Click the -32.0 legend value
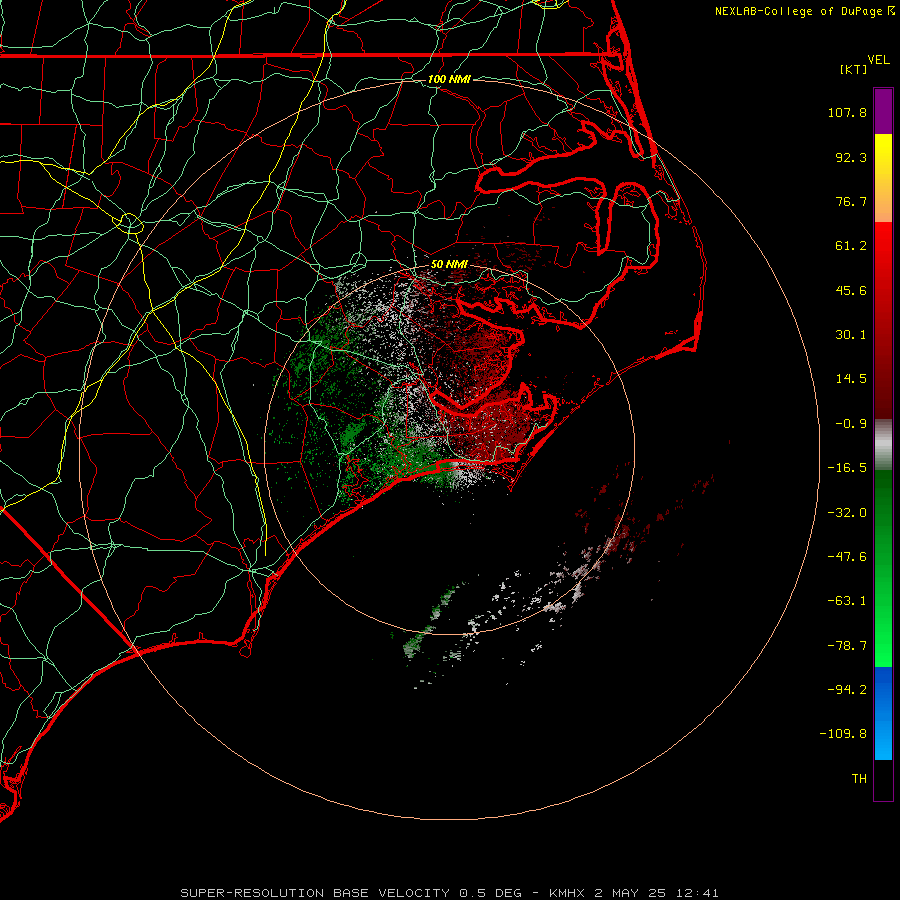This screenshot has width=900, height=900. 847,513
